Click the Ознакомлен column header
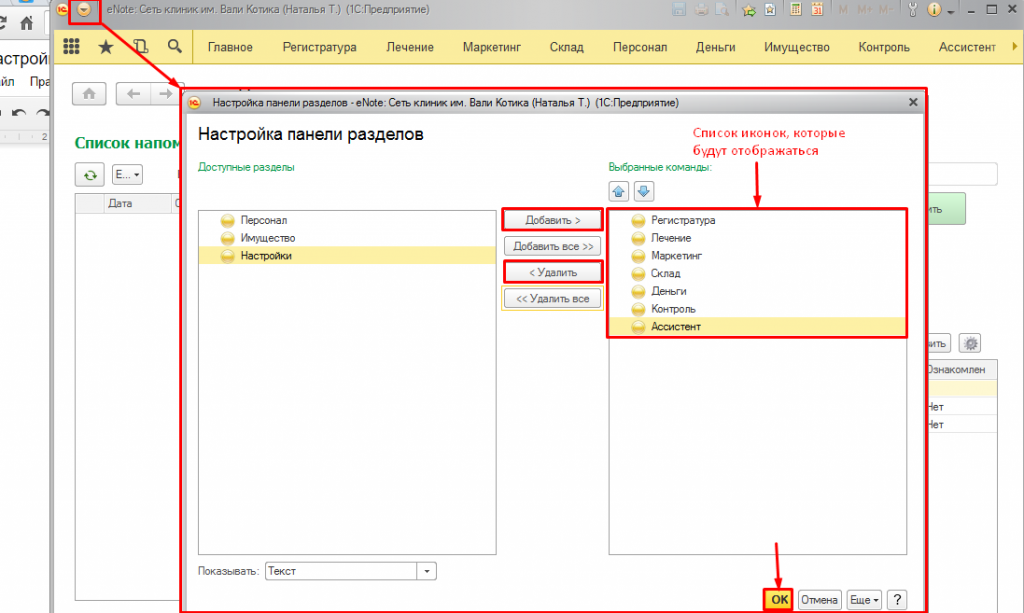1024x613 pixels. click(961, 369)
